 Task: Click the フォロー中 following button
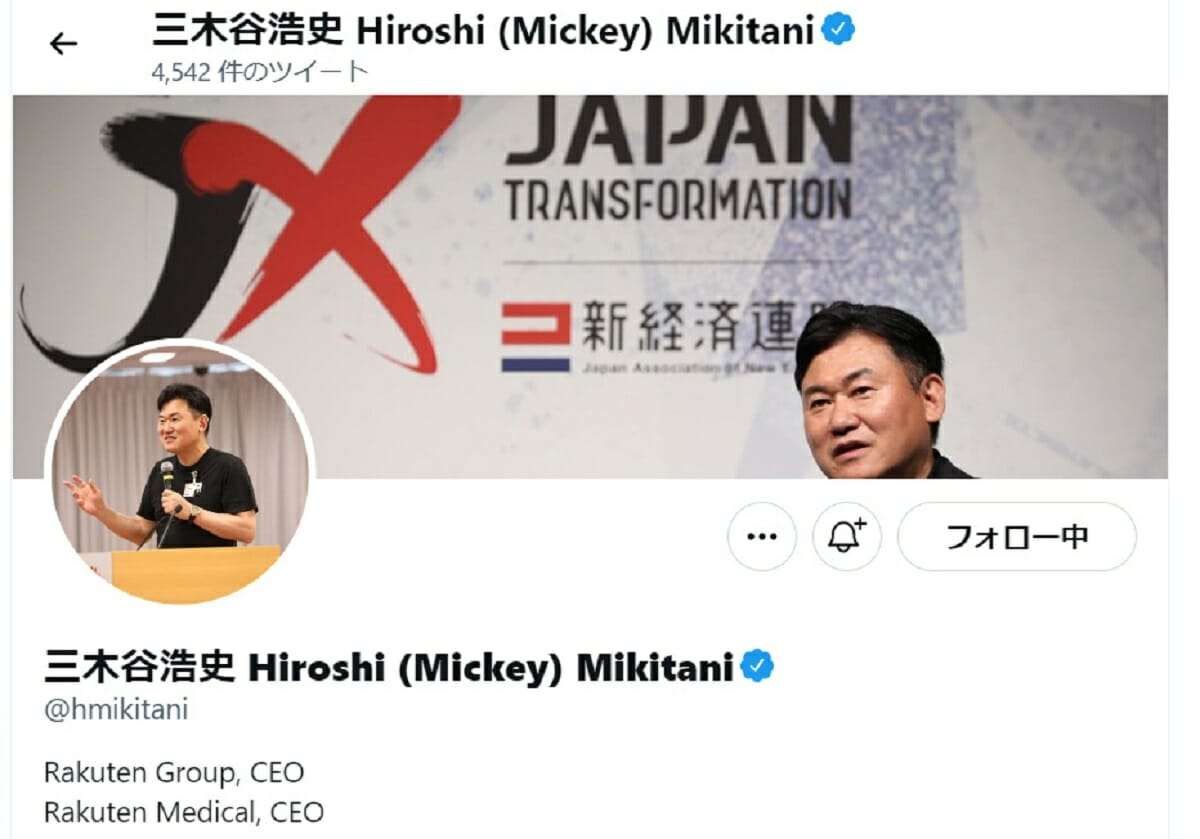pos(1016,537)
